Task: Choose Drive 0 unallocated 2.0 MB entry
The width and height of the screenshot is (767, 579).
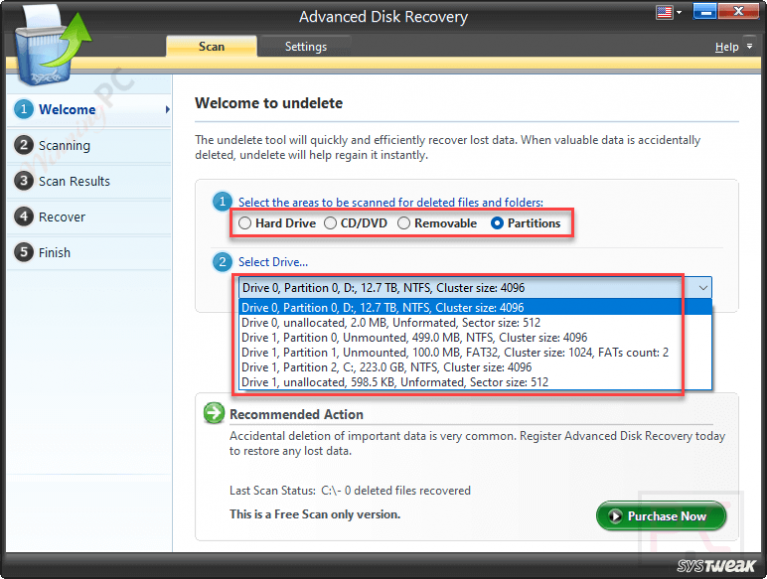Action: click(x=474, y=323)
